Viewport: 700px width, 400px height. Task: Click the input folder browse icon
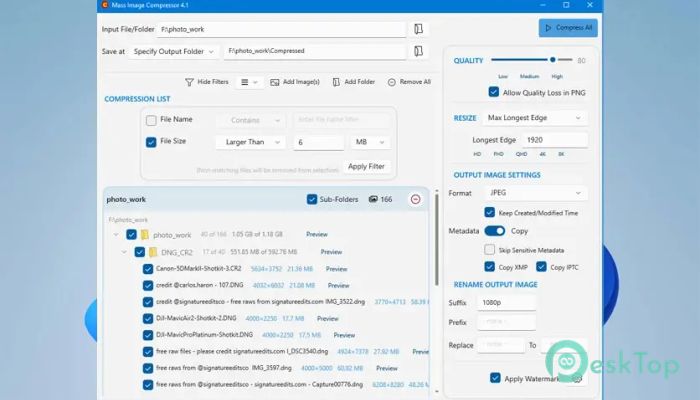pyautogui.click(x=420, y=29)
